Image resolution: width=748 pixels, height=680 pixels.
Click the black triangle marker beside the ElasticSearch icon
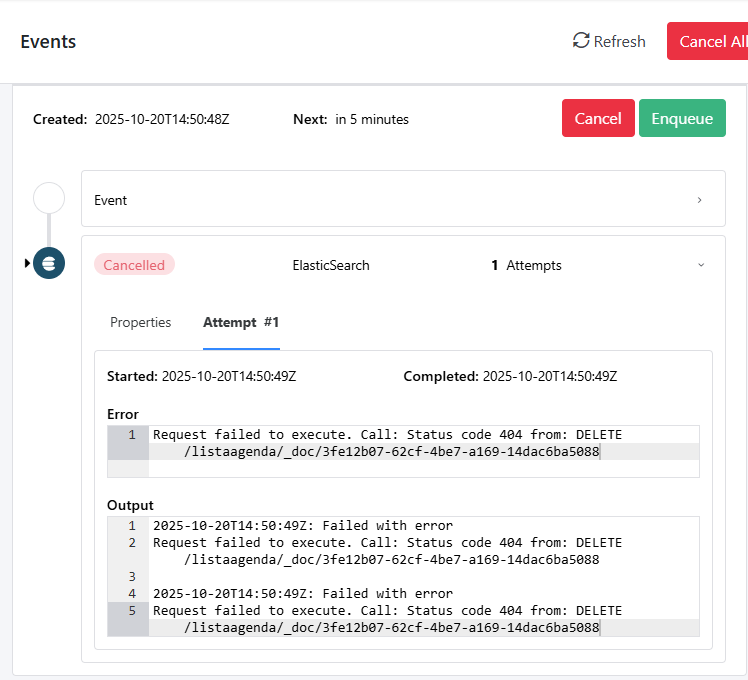27,263
